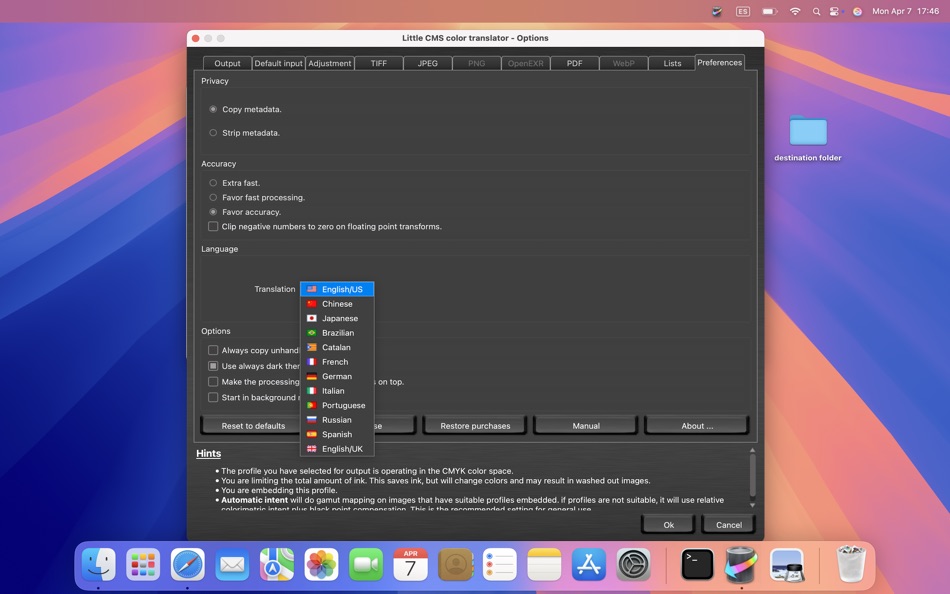
Task: Select Catalan in language list
Action: [x=337, y=347]
